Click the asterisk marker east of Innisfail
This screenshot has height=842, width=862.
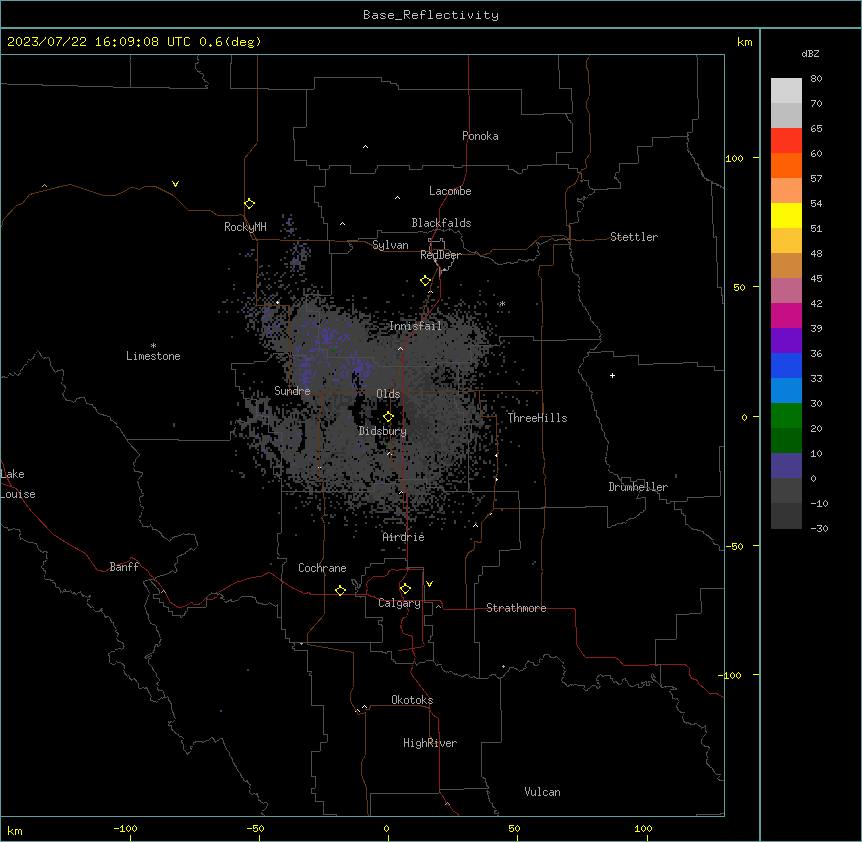coord(502,304)
